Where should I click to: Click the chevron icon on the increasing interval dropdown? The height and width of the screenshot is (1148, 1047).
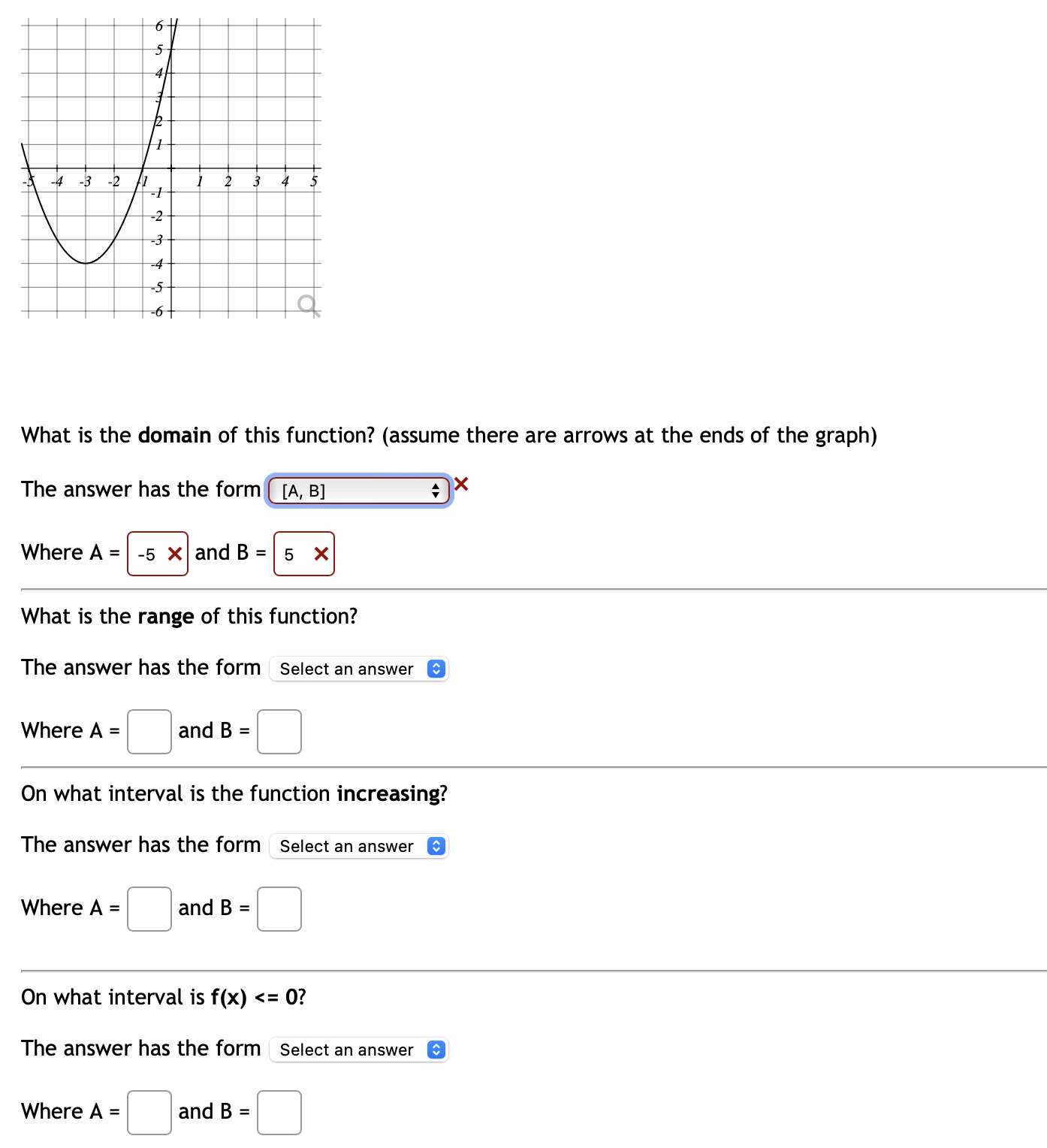click(x=436, y=846)
